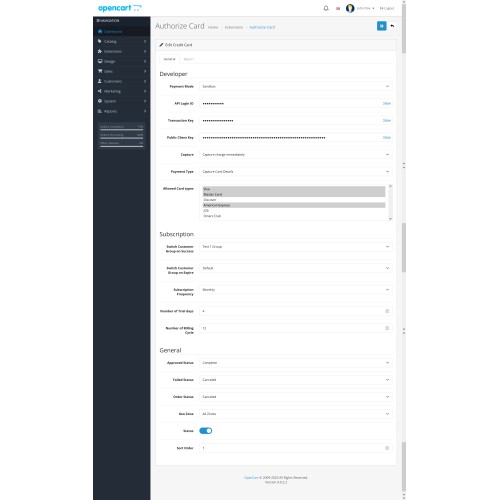Click the opencart logo
Viewport: 500px width, 500px height.
(119, 8)
